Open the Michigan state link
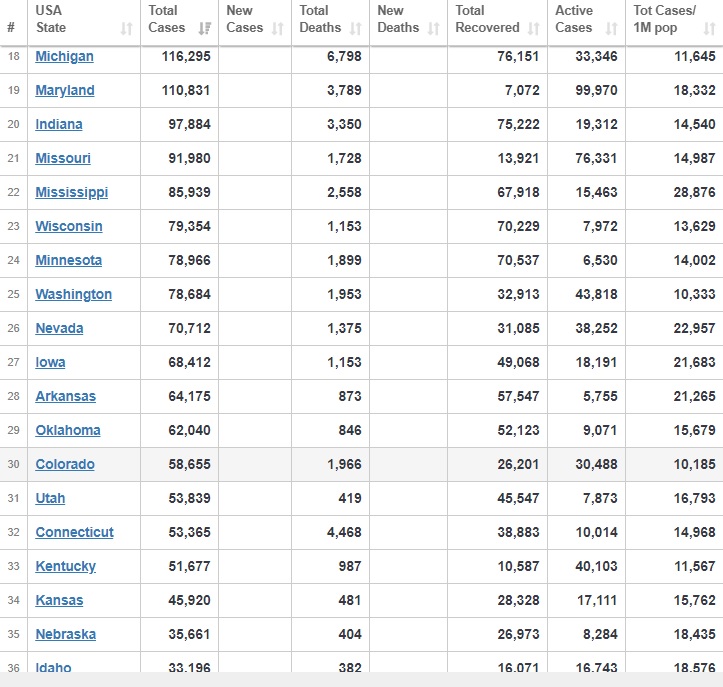Screen dimensions: 723x687 (64, 56)
